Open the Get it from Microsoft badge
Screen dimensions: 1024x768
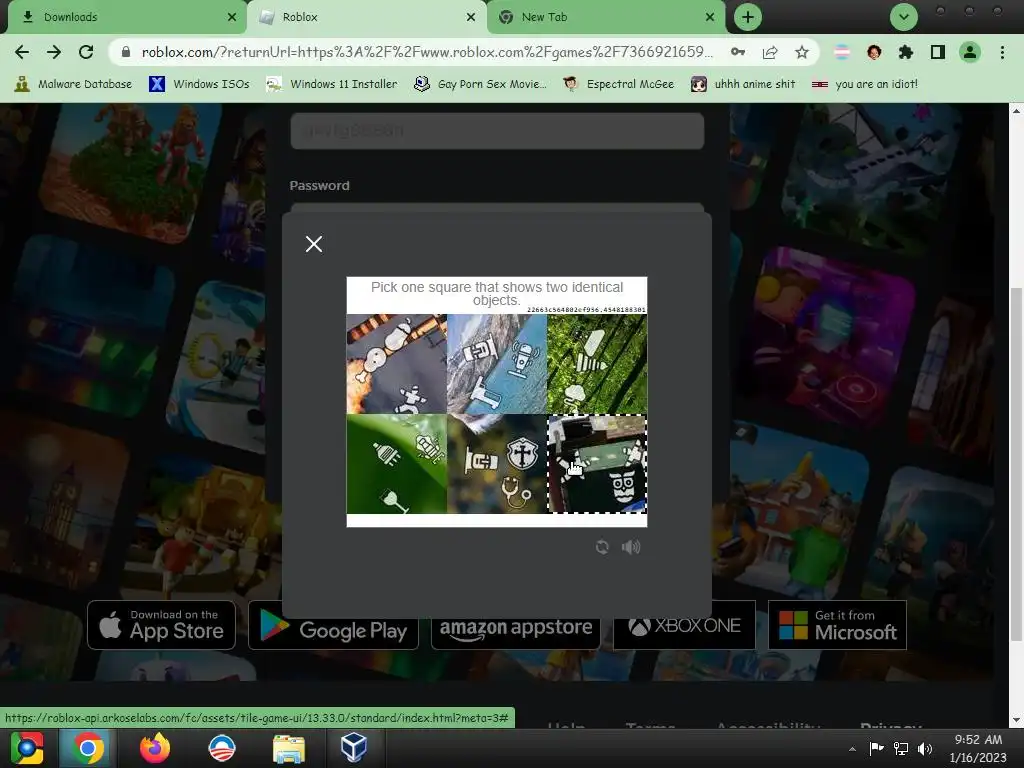837,625
